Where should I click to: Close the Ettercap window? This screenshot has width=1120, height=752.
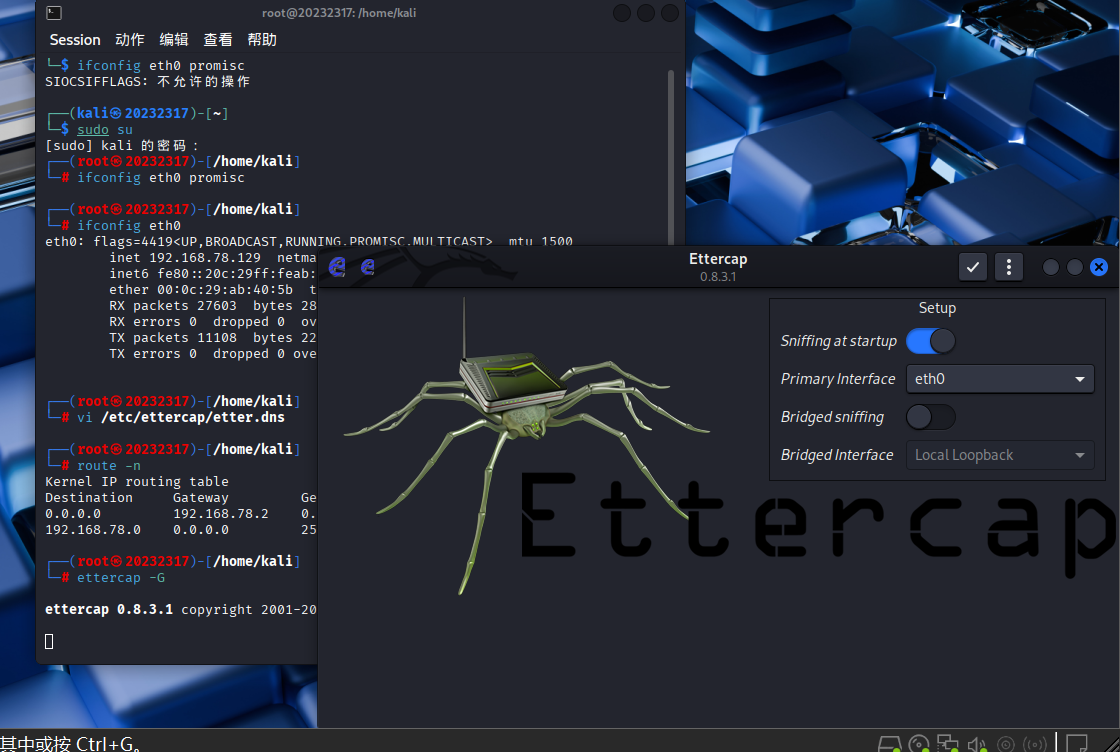[1099, 267]
